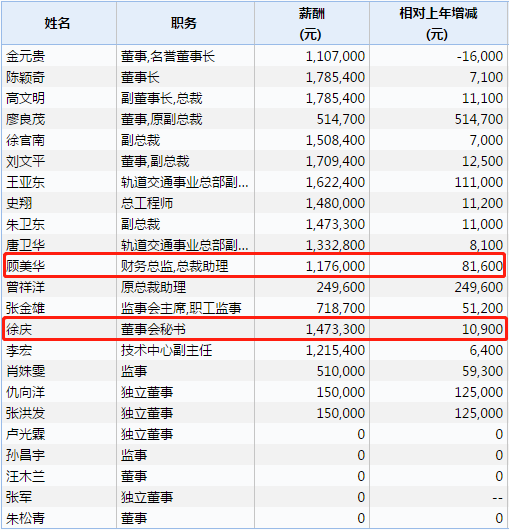
Task: Click the change value -16,000
Action: click(x=480, y=56)
